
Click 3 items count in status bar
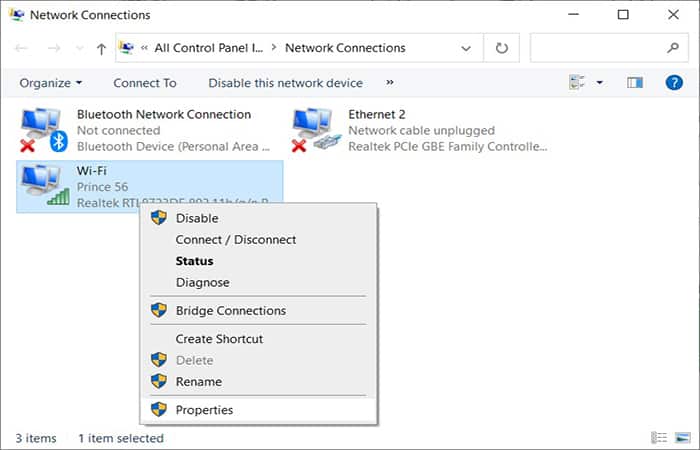36,438
